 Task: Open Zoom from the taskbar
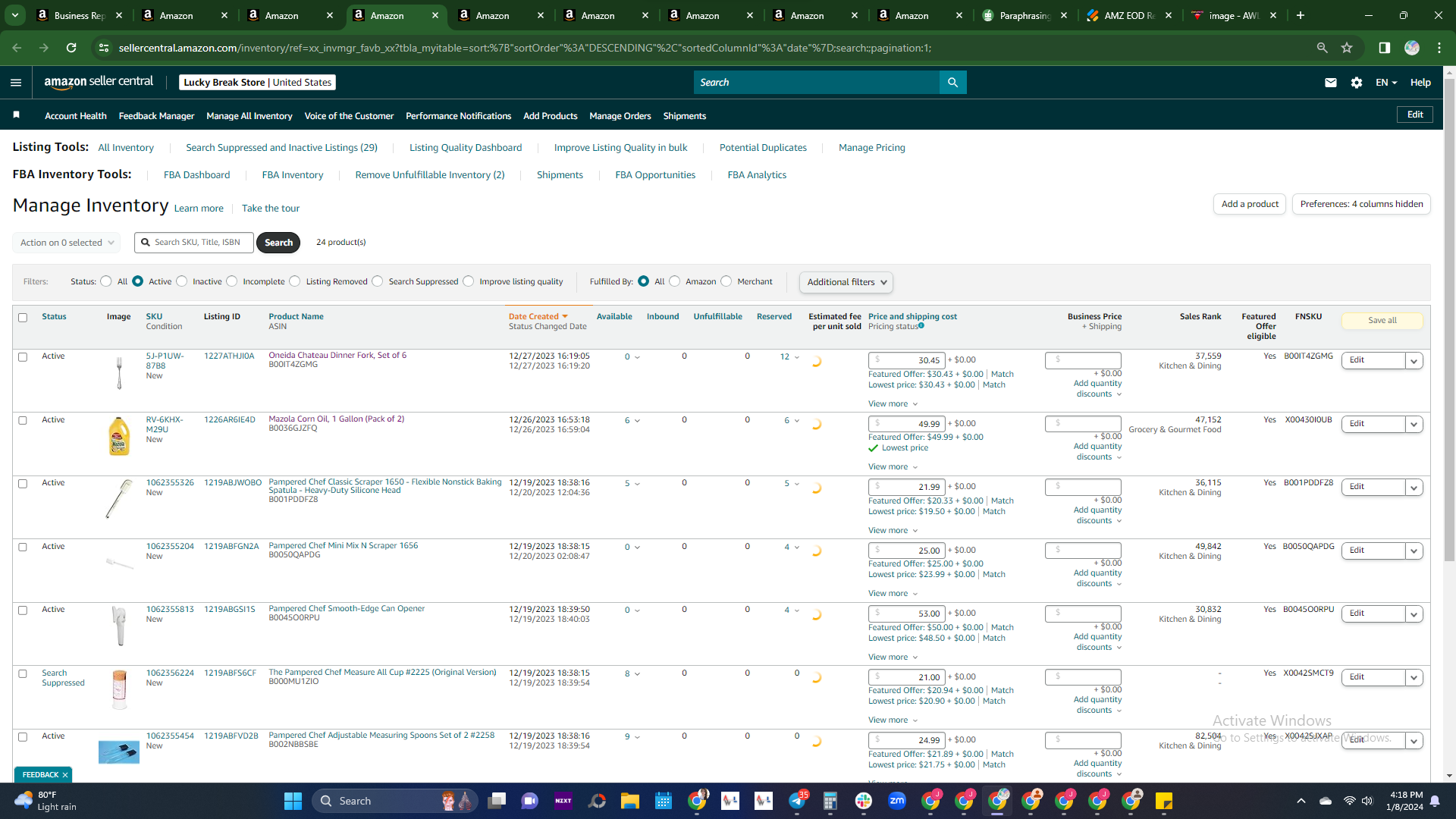pos(897,801)
